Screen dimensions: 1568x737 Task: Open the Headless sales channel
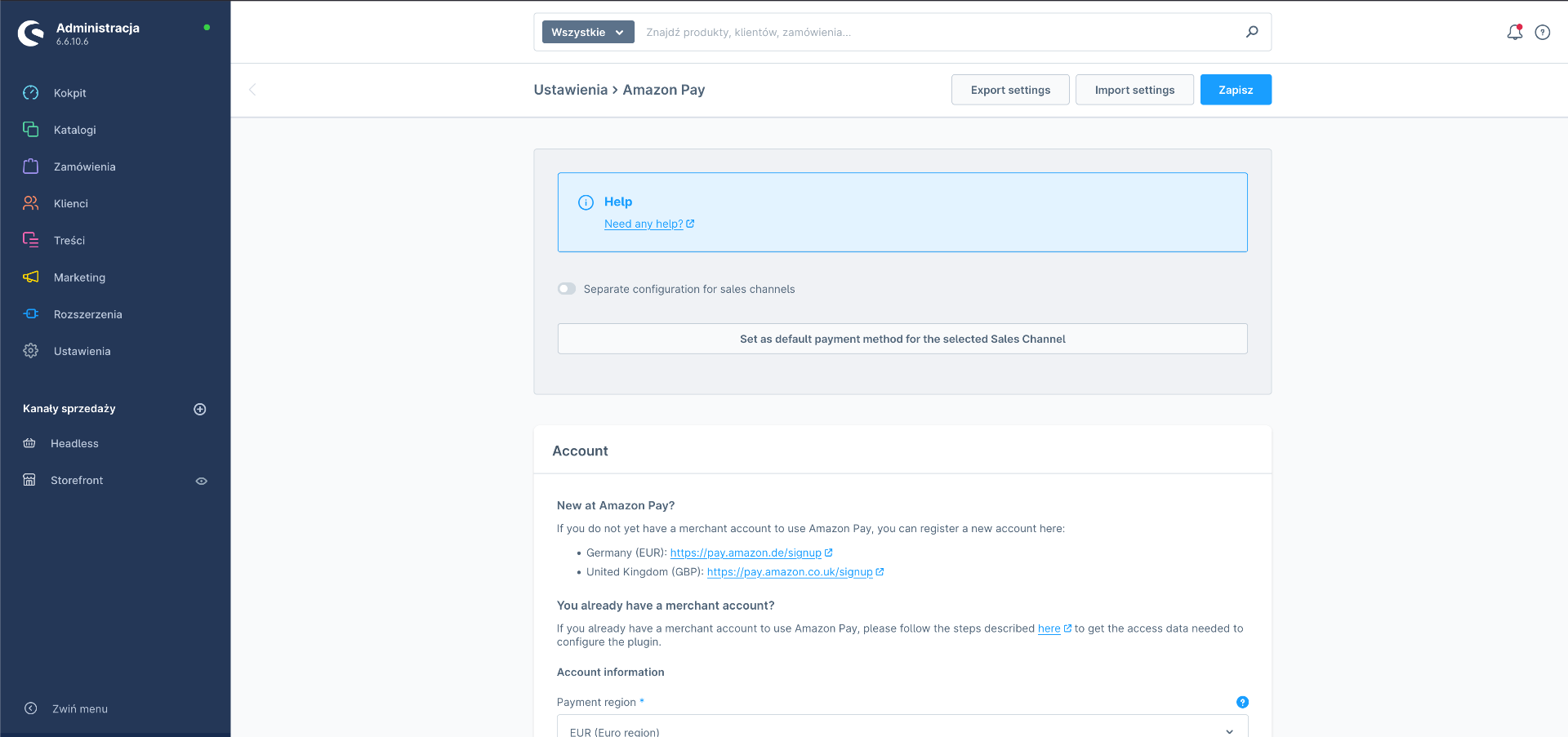coord(74,443)
